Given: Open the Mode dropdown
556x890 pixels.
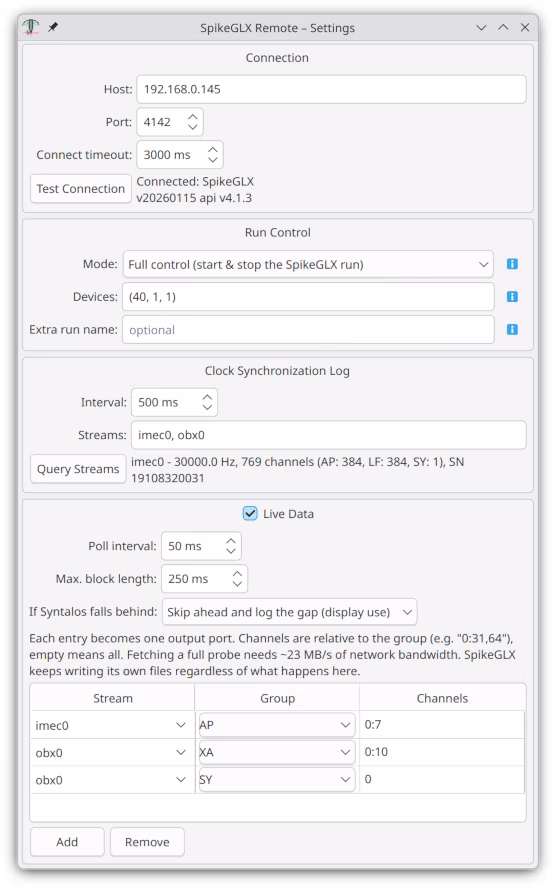Looking at the screenshot, I should (308, 265).
